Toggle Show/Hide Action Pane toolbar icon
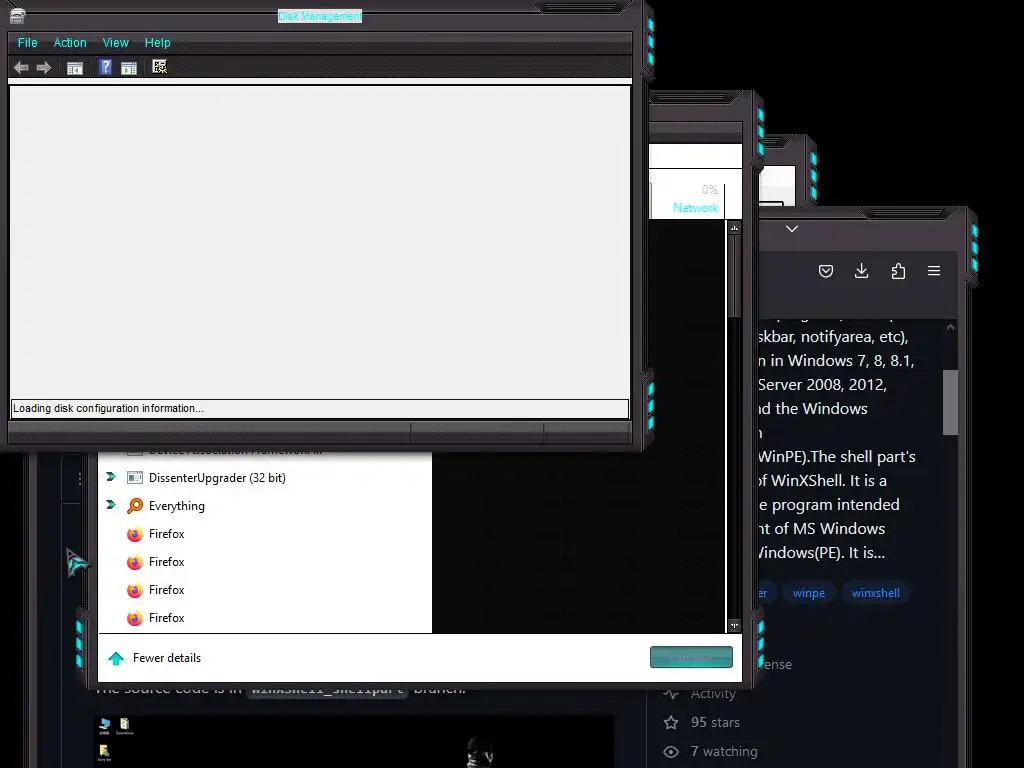Viewport: 1024px width, 768px height. pyautogui.click(x=129, y=67)
